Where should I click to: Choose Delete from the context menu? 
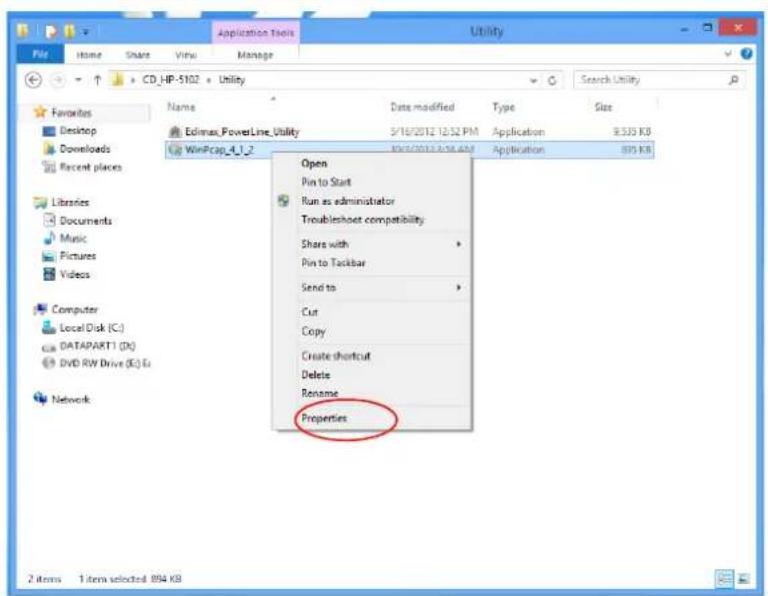(315, 375)
